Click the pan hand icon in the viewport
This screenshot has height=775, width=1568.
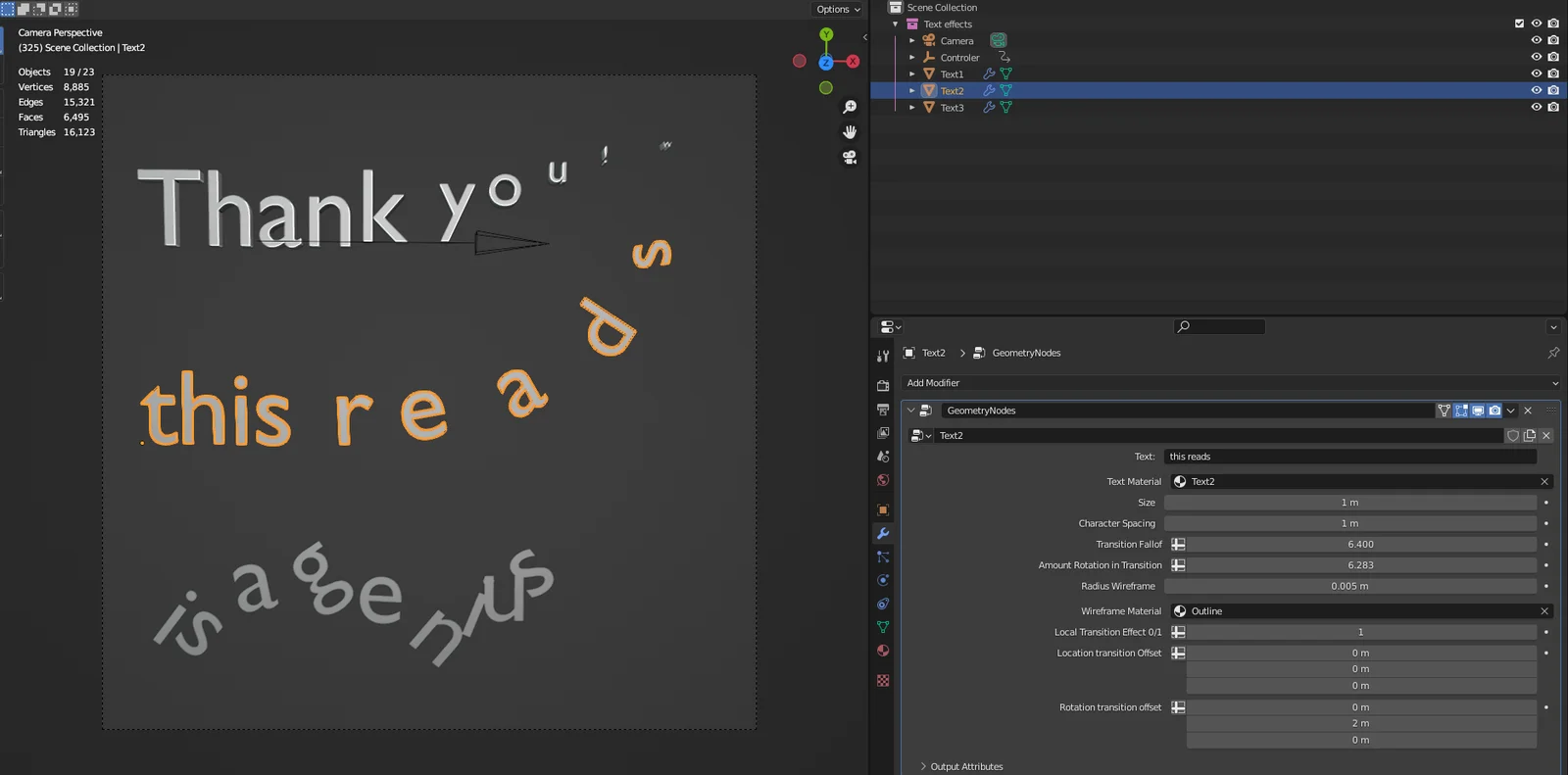(850, 131)
